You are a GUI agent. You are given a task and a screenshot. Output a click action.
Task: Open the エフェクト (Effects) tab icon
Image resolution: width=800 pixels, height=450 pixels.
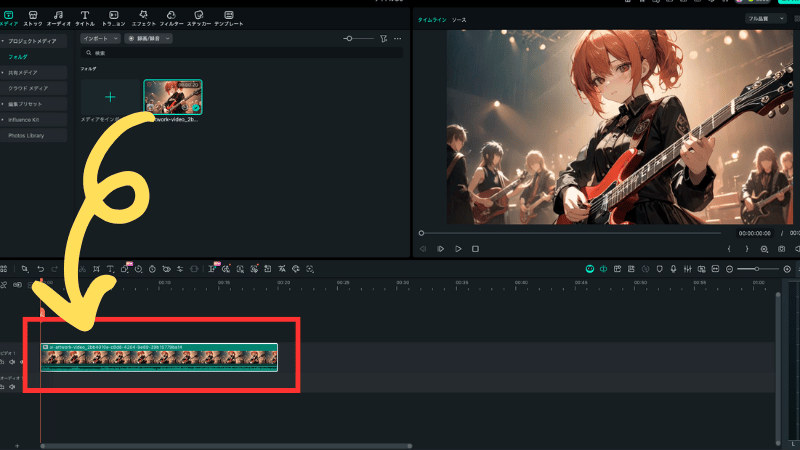point(143,15)
